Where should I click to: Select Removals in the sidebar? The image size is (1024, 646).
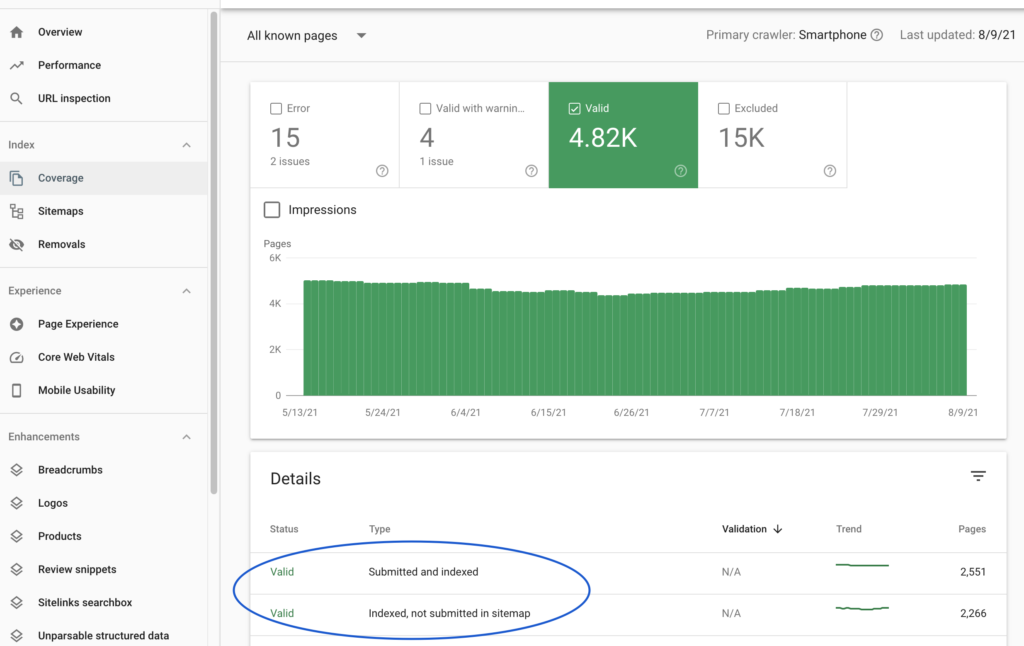pyautogui.click(x=104, y=244)
